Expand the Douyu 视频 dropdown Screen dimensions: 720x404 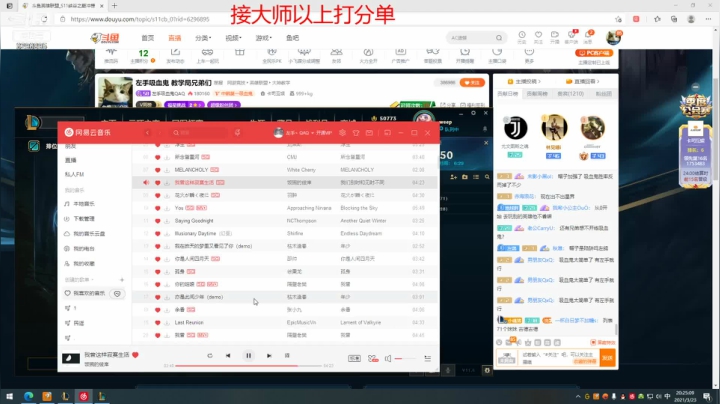click(x=233, y=38)
